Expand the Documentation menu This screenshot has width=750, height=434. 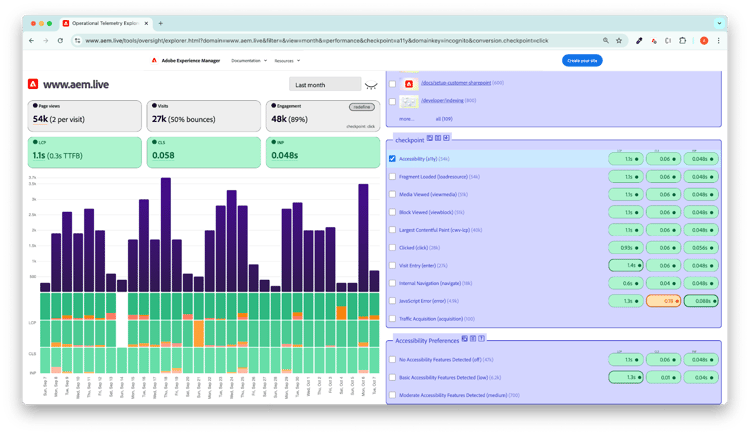click(x=248, y=61)
